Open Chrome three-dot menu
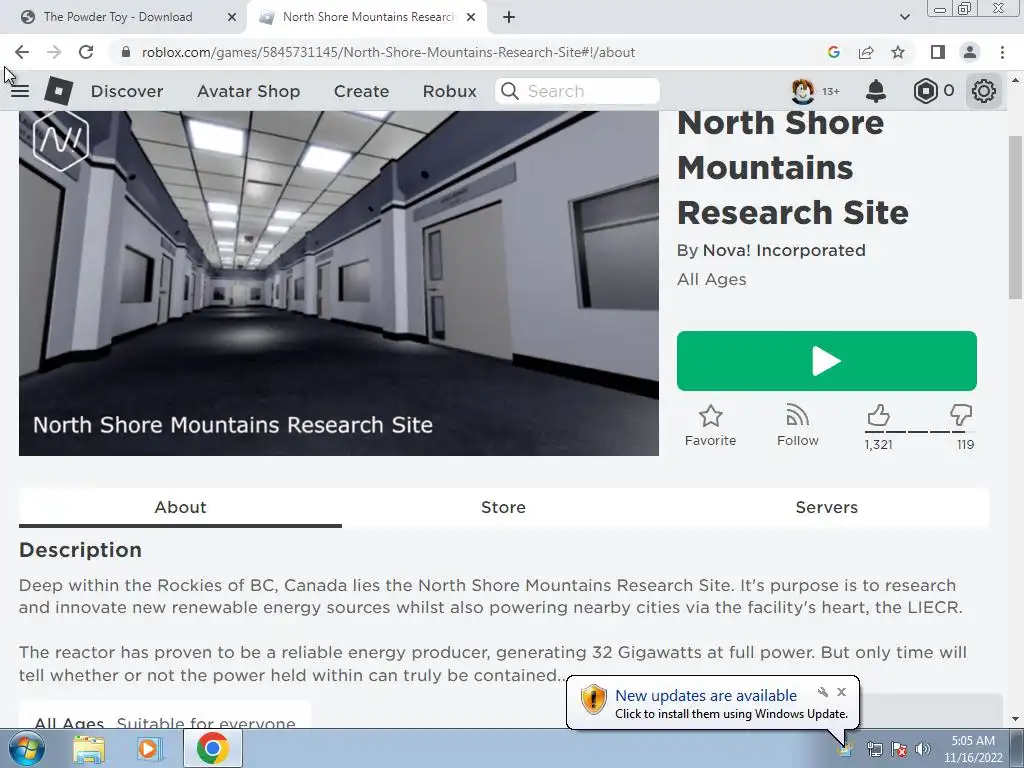Viewport: 1024px width, 768px height. tap(1002, 52)
